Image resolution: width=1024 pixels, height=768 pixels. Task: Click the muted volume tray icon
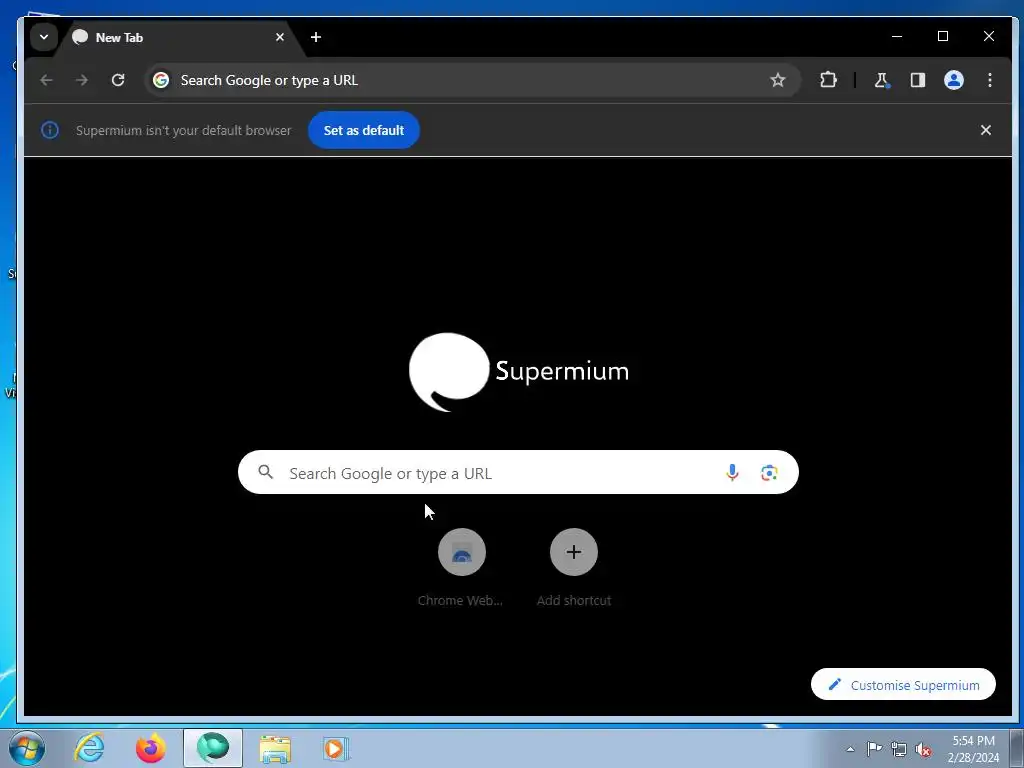pos(923,749)
